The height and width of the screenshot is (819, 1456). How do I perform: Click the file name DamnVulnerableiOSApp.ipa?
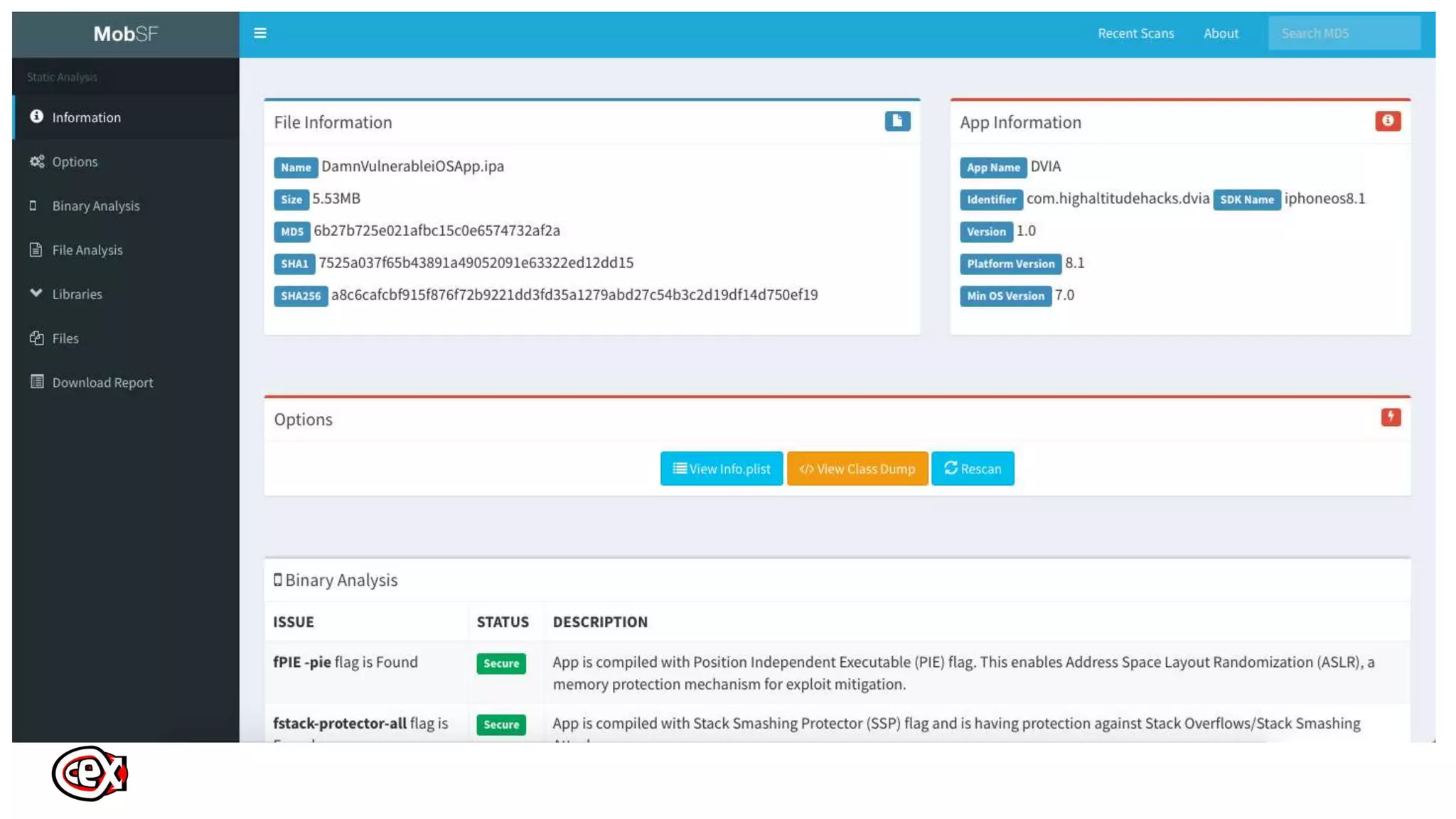412,166
